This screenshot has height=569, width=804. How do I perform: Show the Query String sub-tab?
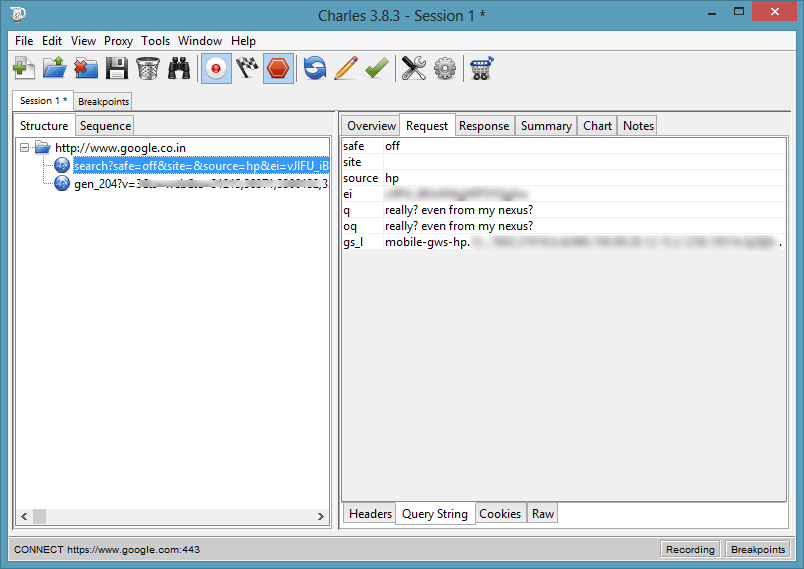(435, 514)
